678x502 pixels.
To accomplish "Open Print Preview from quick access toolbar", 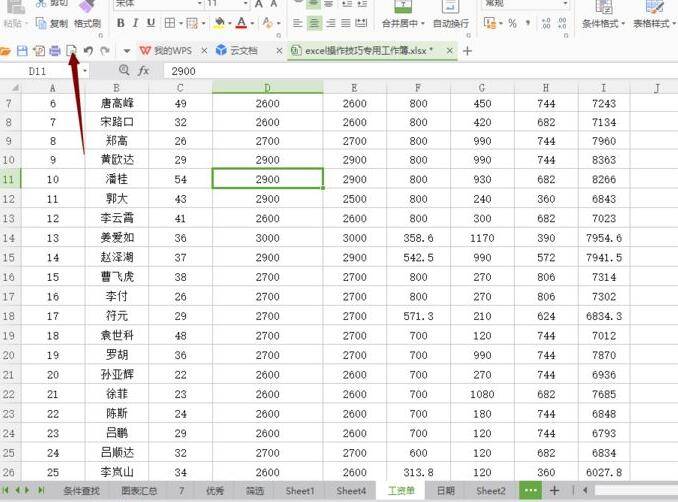I will [71, 50].
